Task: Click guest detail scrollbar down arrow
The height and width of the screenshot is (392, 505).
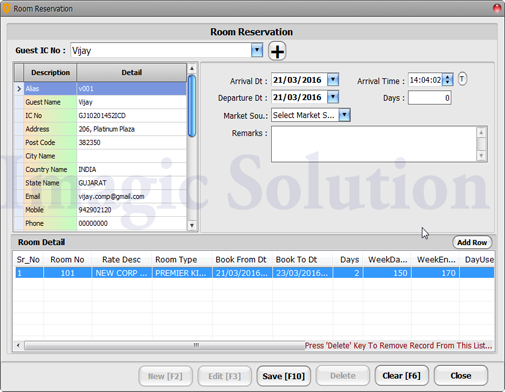Action: (192, 225)
